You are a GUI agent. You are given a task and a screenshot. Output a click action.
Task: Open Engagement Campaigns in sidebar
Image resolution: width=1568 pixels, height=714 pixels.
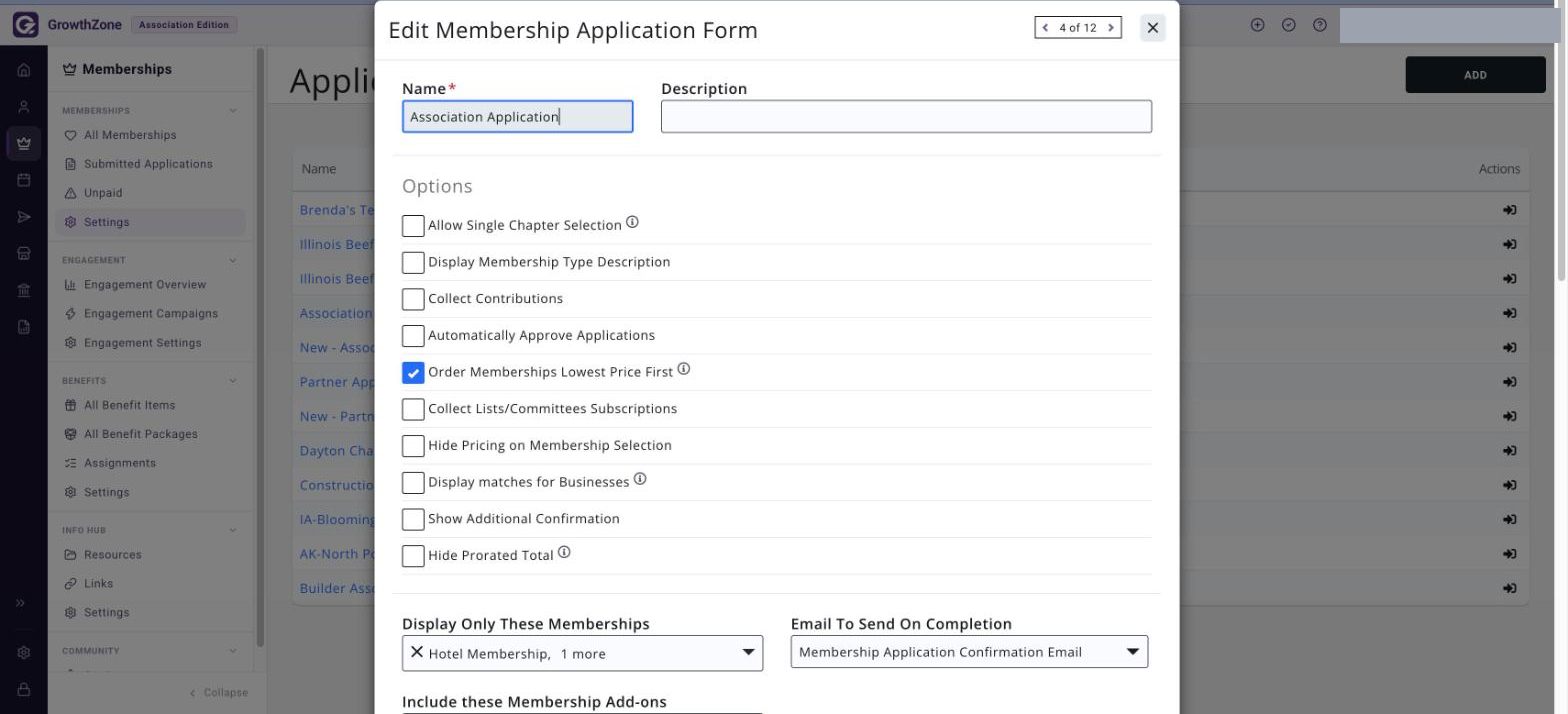click(x=151, y=314)
